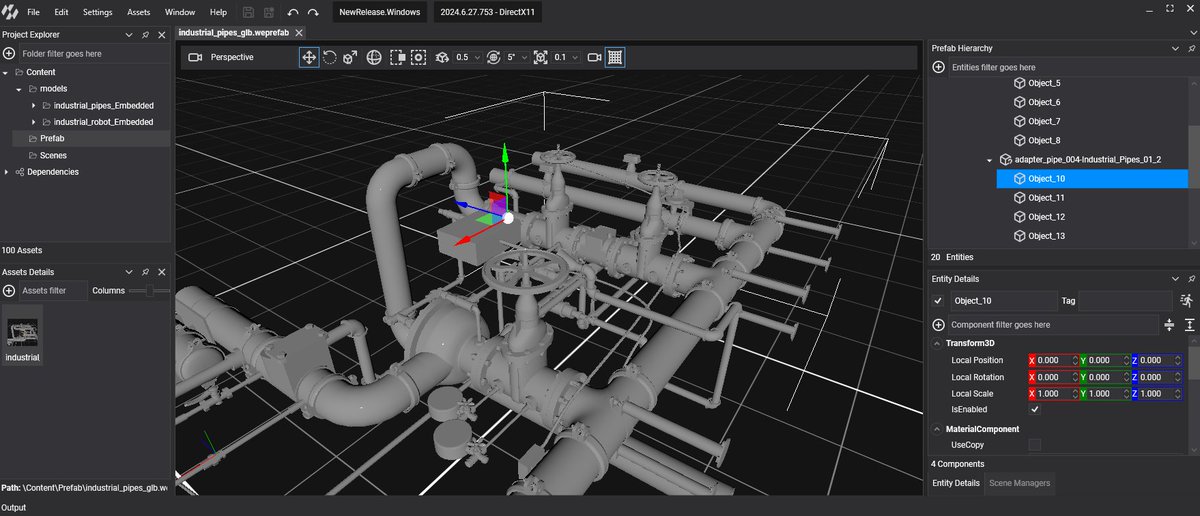Screen dimensions: 1200x516
Task: Click the scale snap icon beside 0.1
Action: (541, 57)
